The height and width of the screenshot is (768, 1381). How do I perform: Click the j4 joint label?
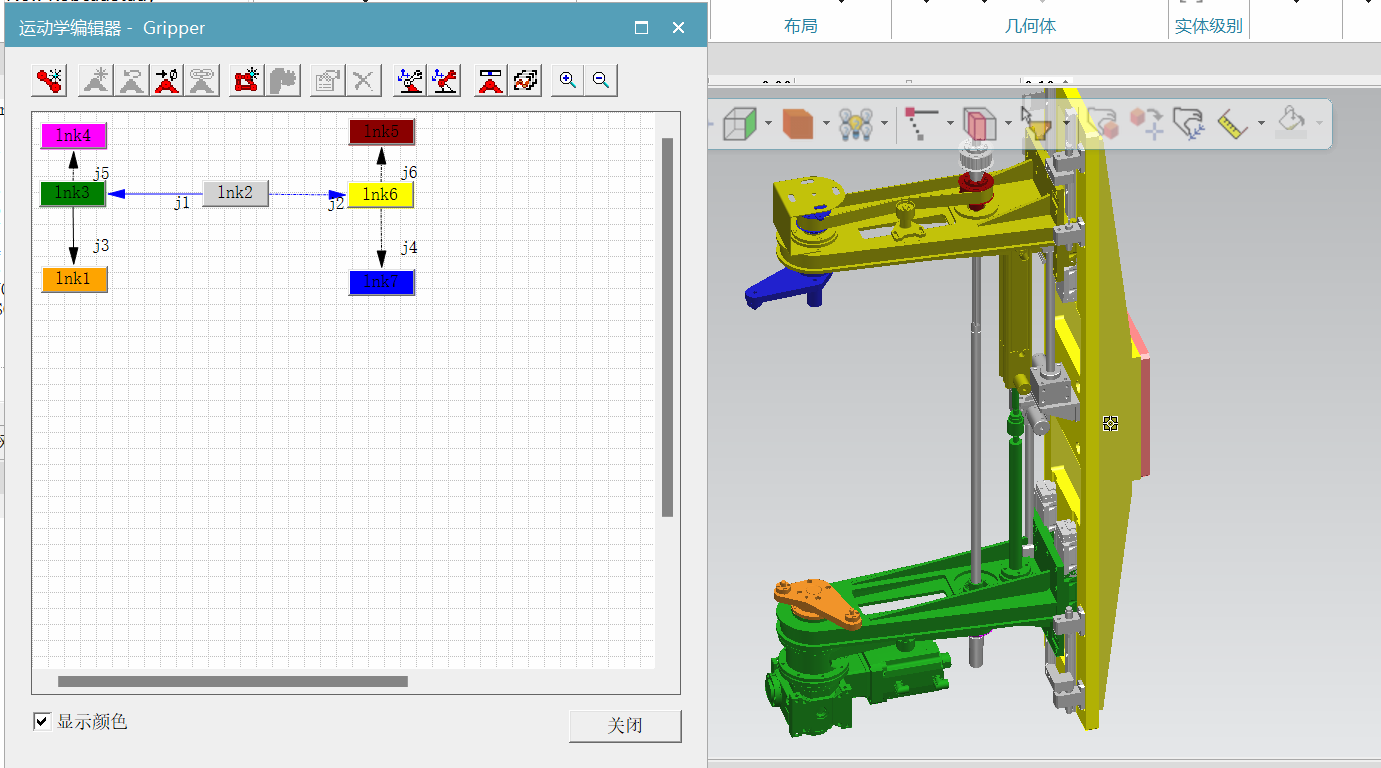409,247
